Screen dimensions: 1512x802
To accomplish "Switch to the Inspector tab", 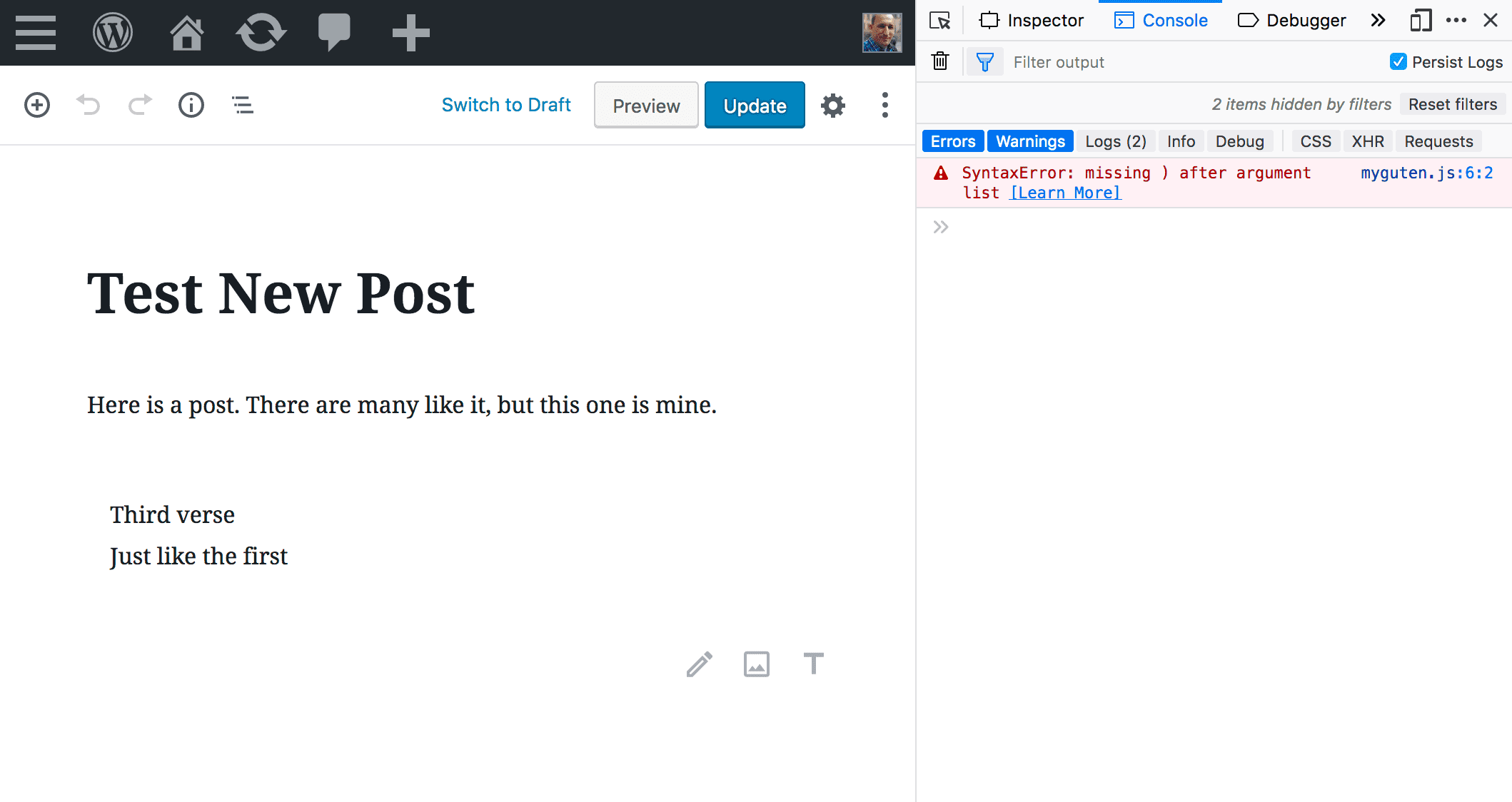I will pos(1031,20).
